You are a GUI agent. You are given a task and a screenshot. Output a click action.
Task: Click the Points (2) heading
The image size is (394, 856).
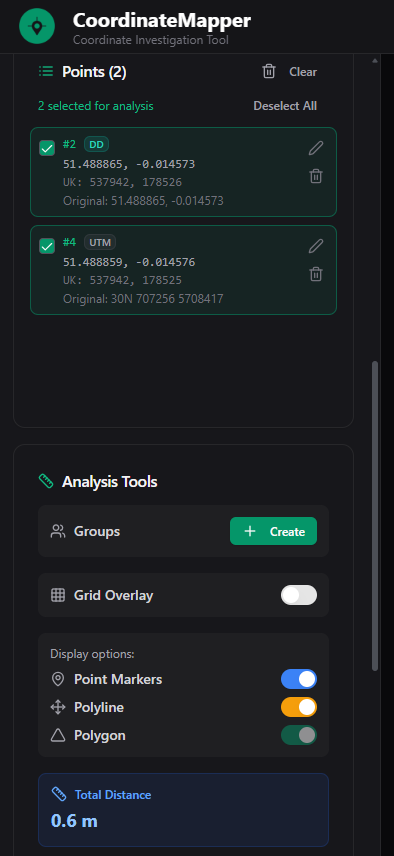tap(94, 72)
